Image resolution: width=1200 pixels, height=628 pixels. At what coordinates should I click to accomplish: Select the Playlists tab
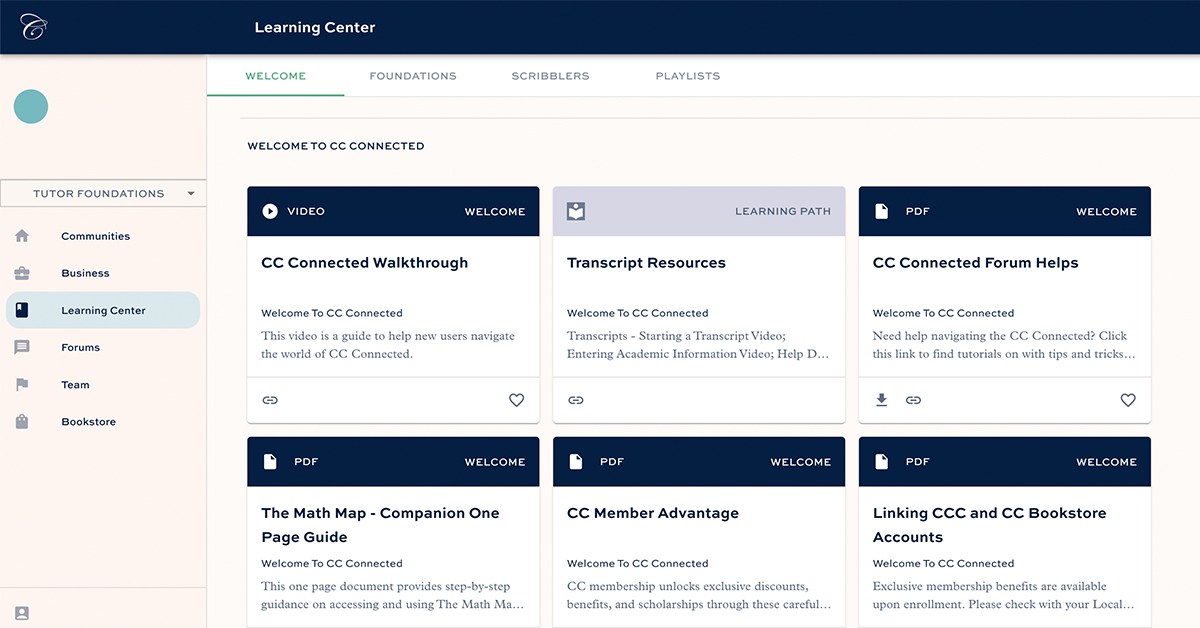point(687,76)
